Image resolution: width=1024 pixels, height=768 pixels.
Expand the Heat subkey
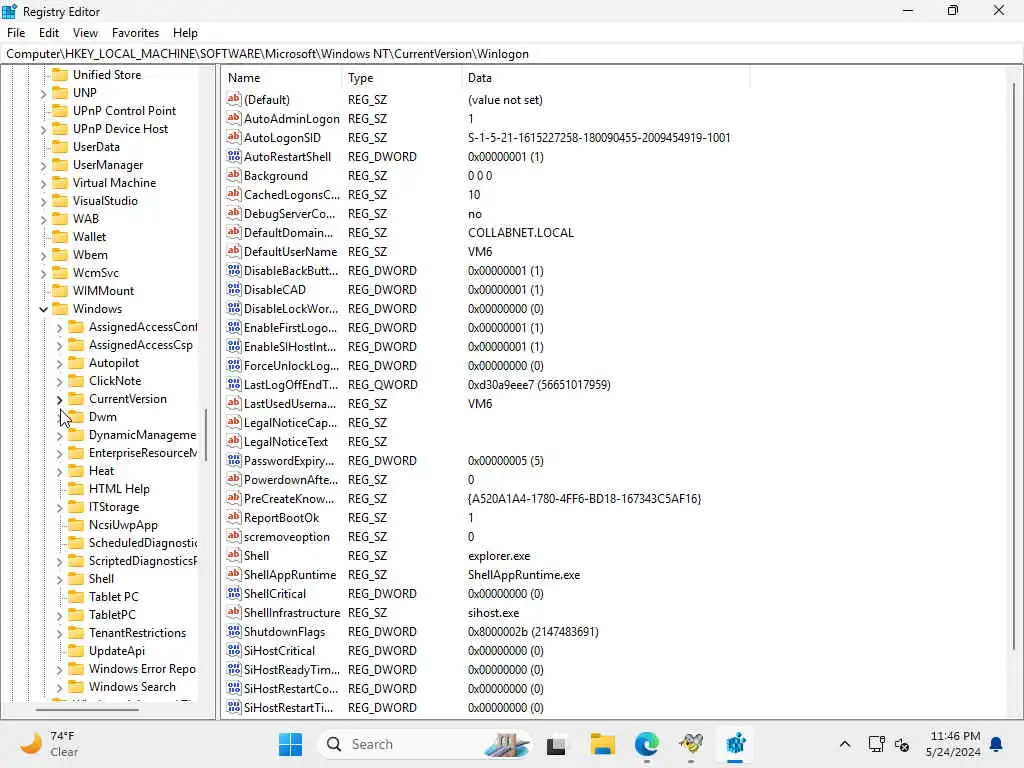coord(59,471)
